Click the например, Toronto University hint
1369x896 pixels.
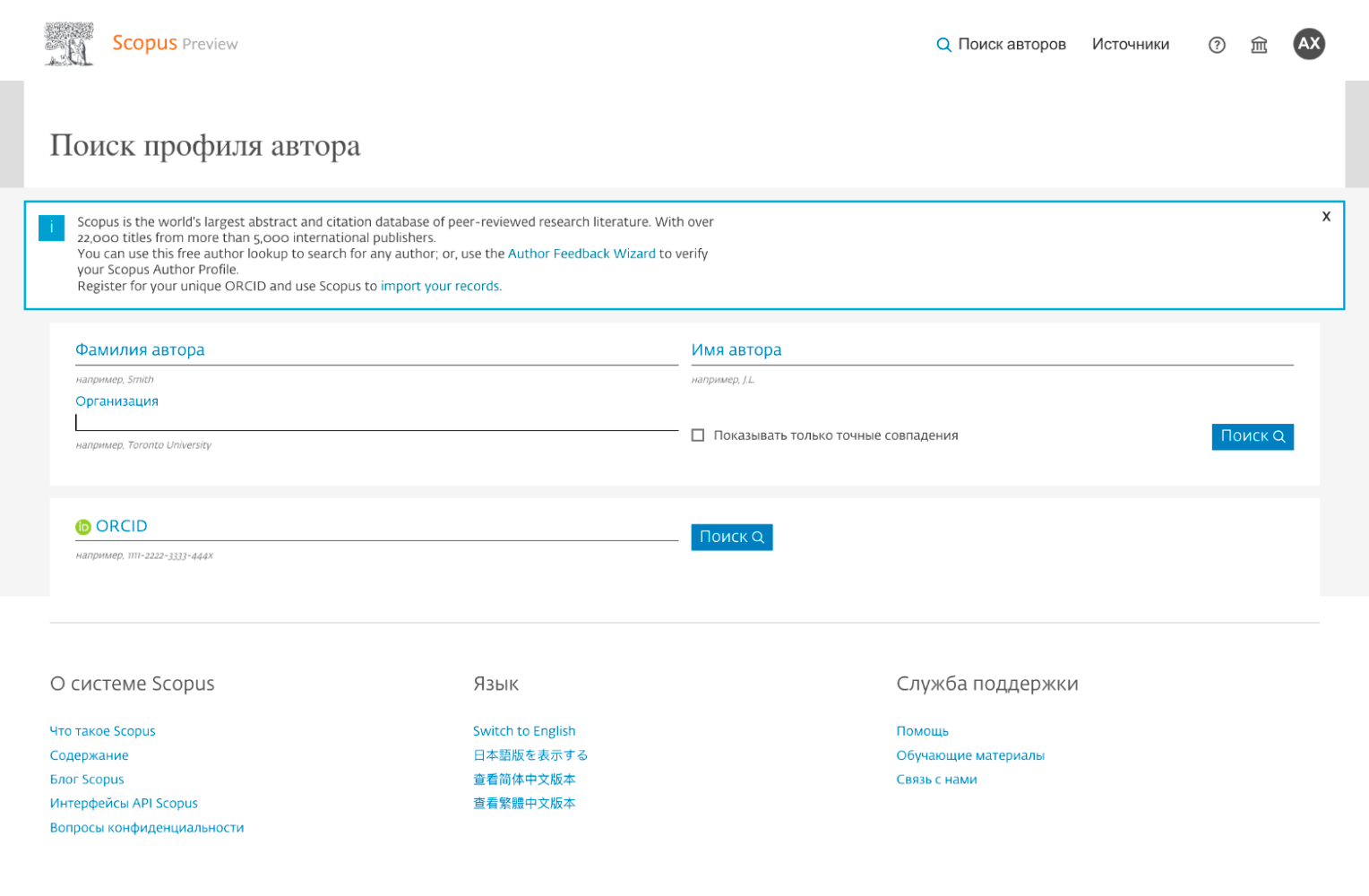(143, 445)
